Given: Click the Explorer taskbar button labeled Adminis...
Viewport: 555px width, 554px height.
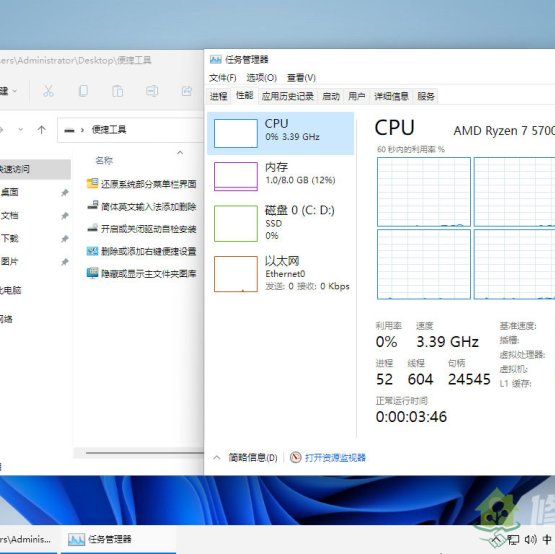Looking at the screenshot, I should (x=28, y=539).
